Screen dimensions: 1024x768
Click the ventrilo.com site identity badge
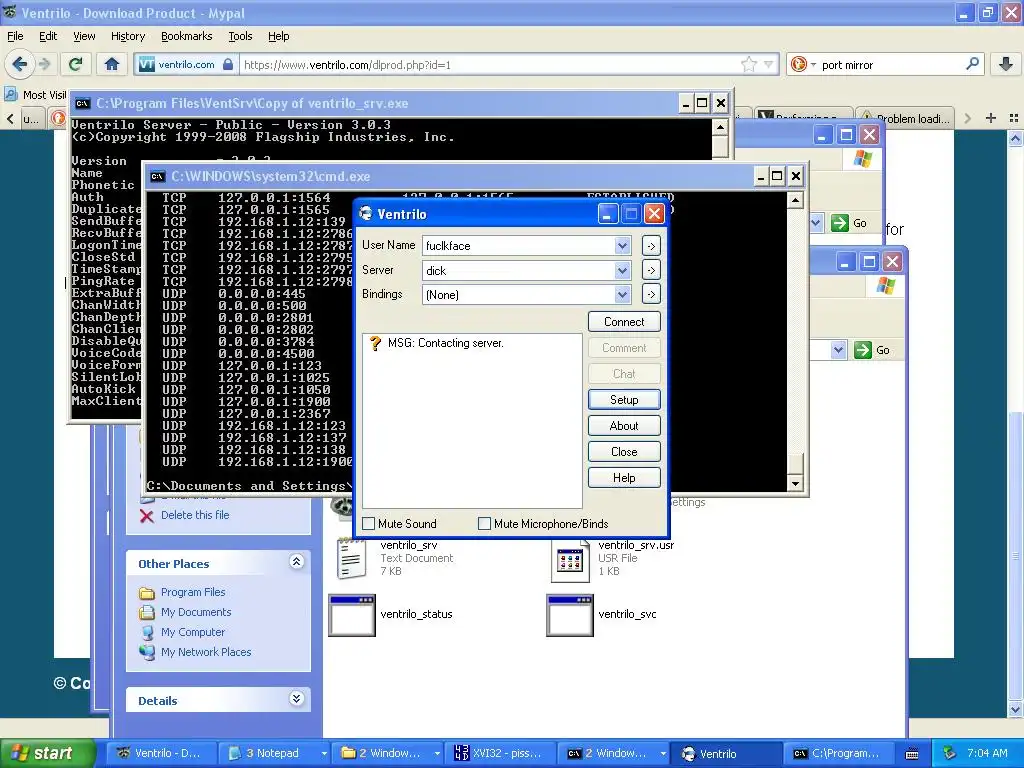pos(185,64)
